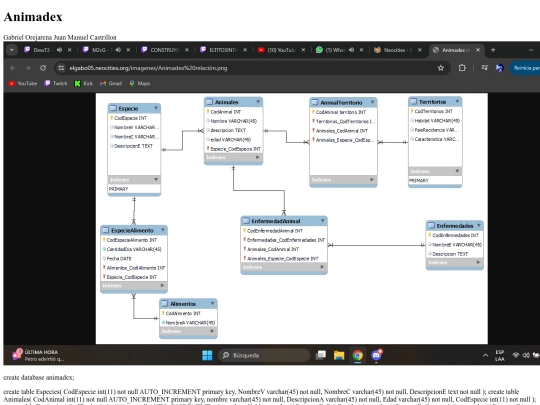Close the ELTITOSINT tab
The width and height of the screenshot is (540, 405).
click(245, 50)
